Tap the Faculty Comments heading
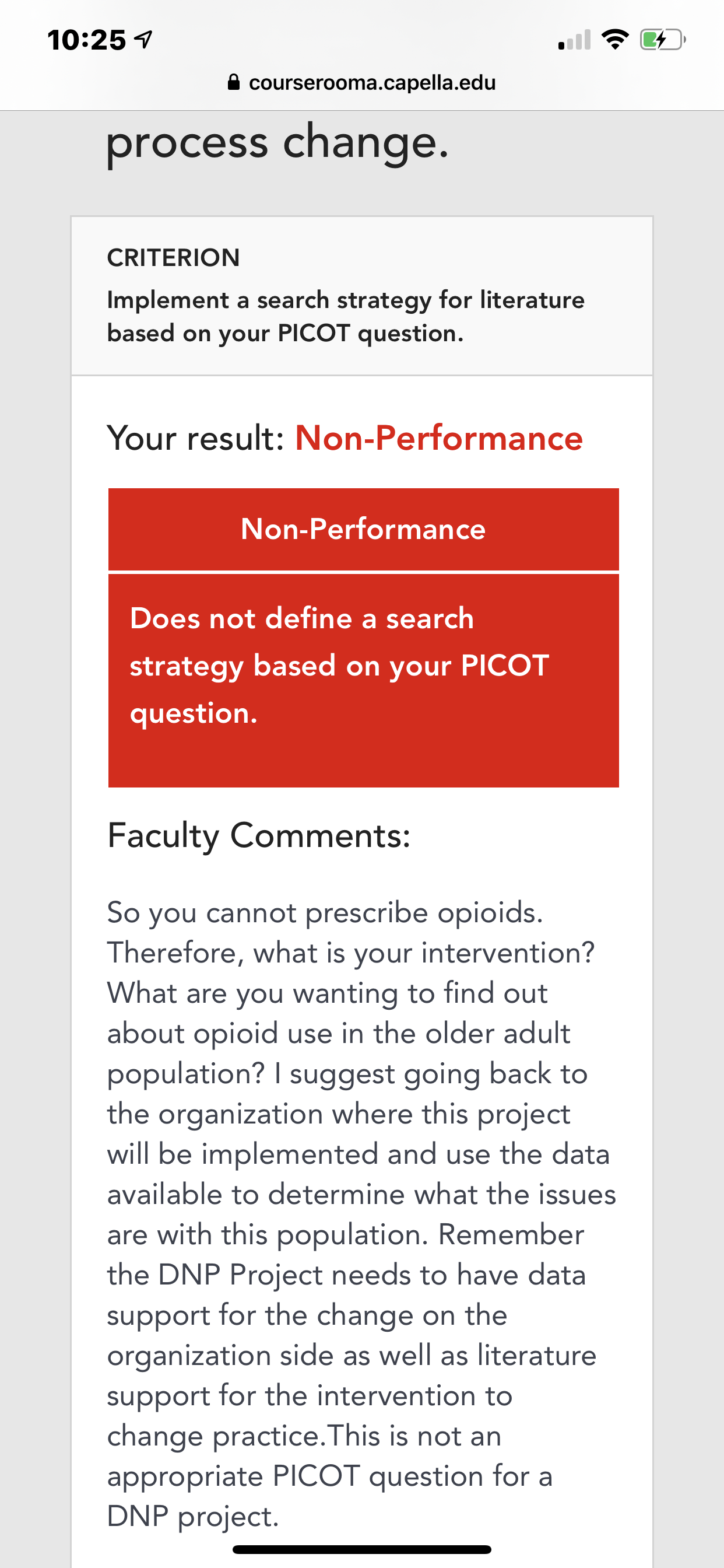The width and height of the screenshot is (724, 1568). pyautogui.click(x=259, y=835)
